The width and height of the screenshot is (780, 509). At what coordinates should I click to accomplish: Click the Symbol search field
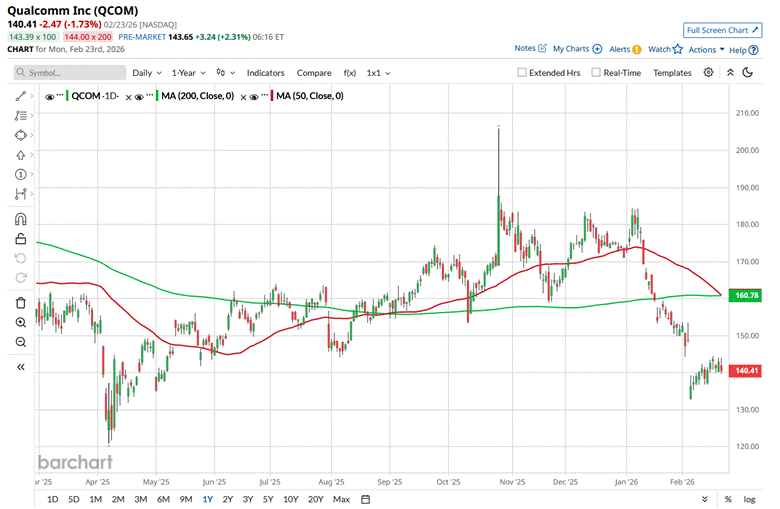coord(68,73)
